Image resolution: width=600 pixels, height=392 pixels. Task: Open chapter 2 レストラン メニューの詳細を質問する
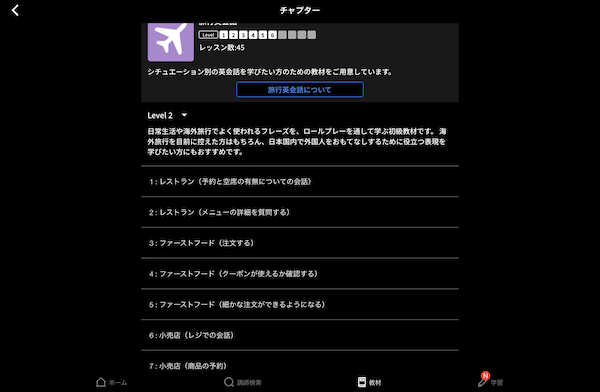point(300,212)
